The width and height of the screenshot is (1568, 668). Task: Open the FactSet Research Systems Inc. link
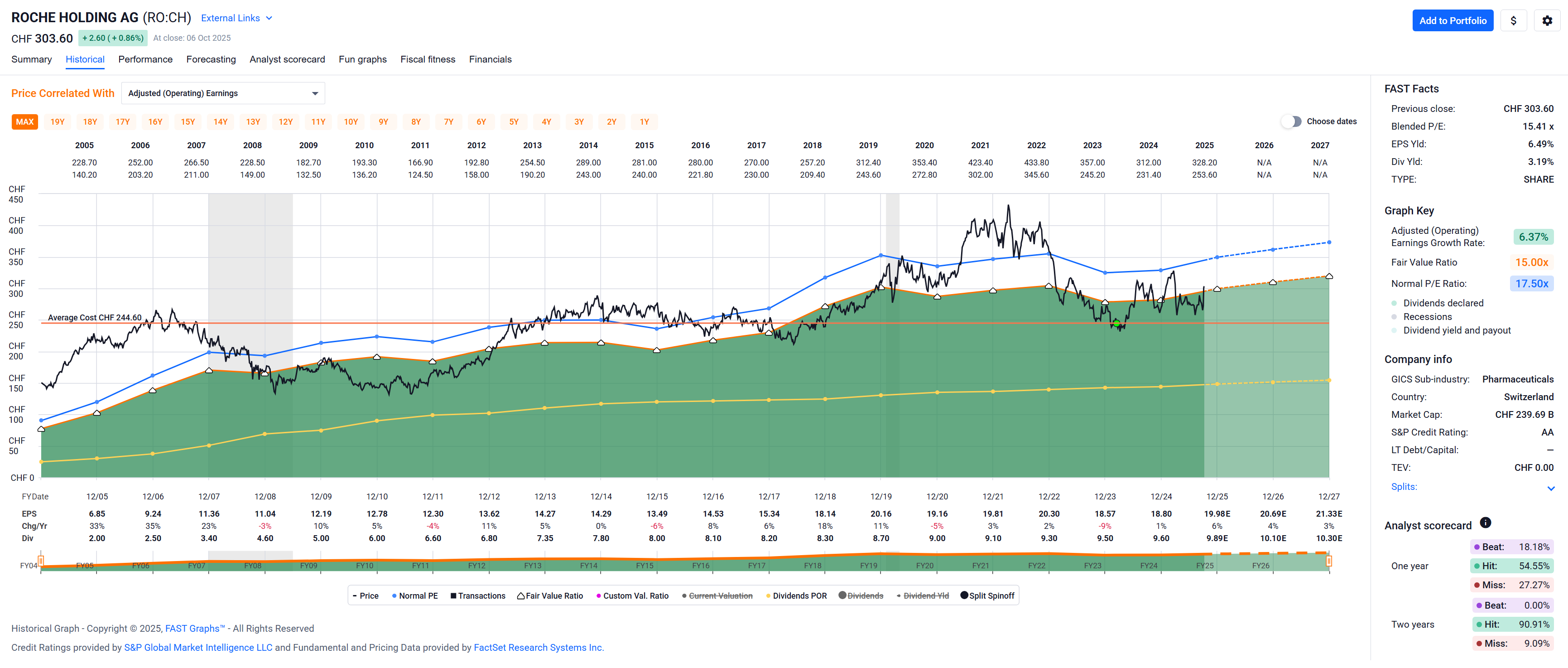point(538,647)
